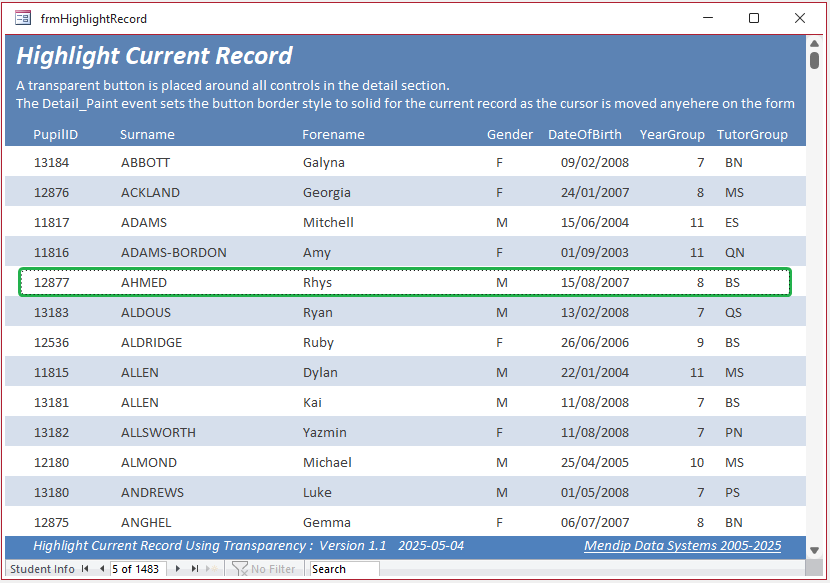Select pupil ID 11817 cell
This screenshot has height=583, width=830.
click(x=51, y=222)
